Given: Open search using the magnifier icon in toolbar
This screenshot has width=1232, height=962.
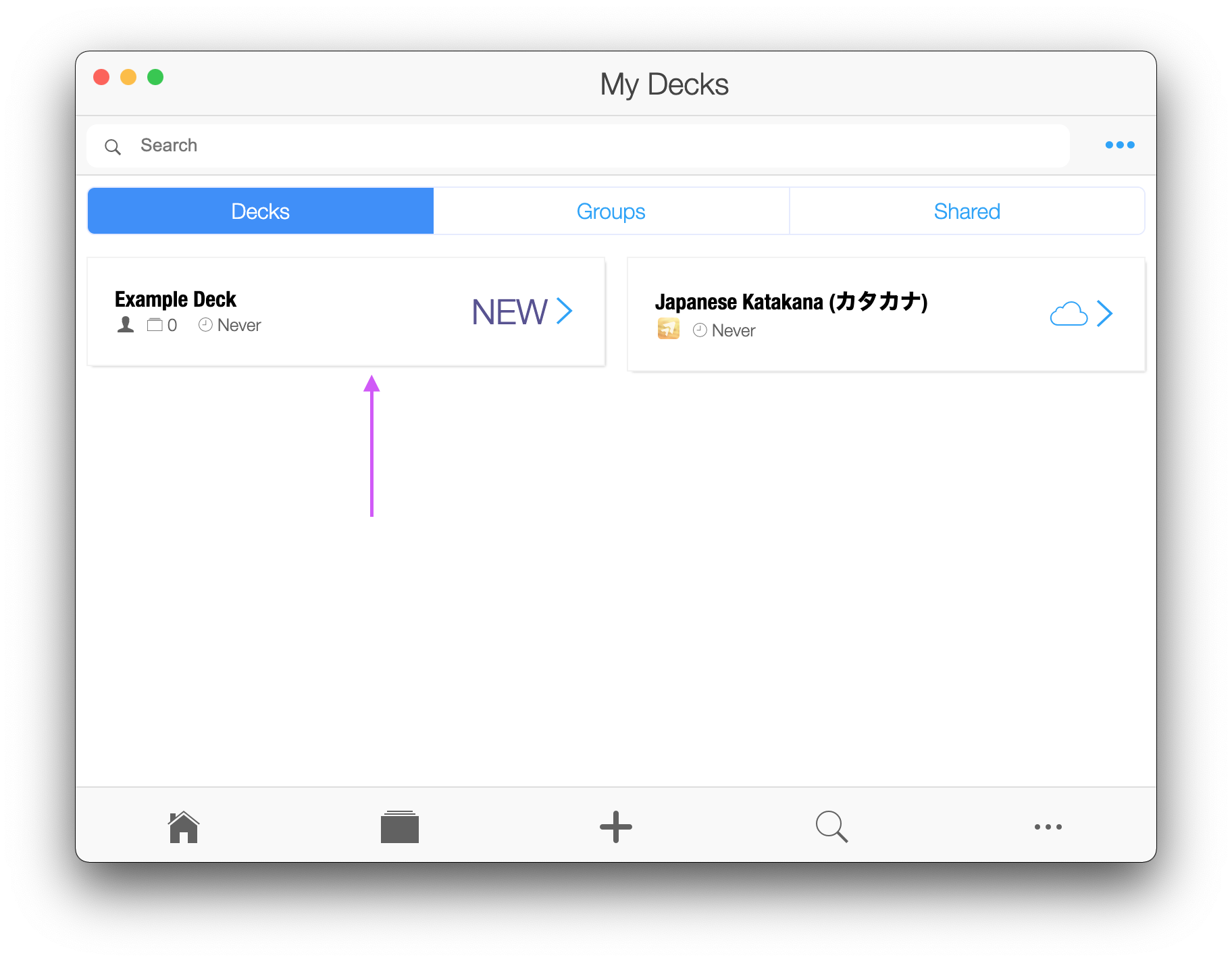Looking at the screenshot, I should (x=831, y=826).
